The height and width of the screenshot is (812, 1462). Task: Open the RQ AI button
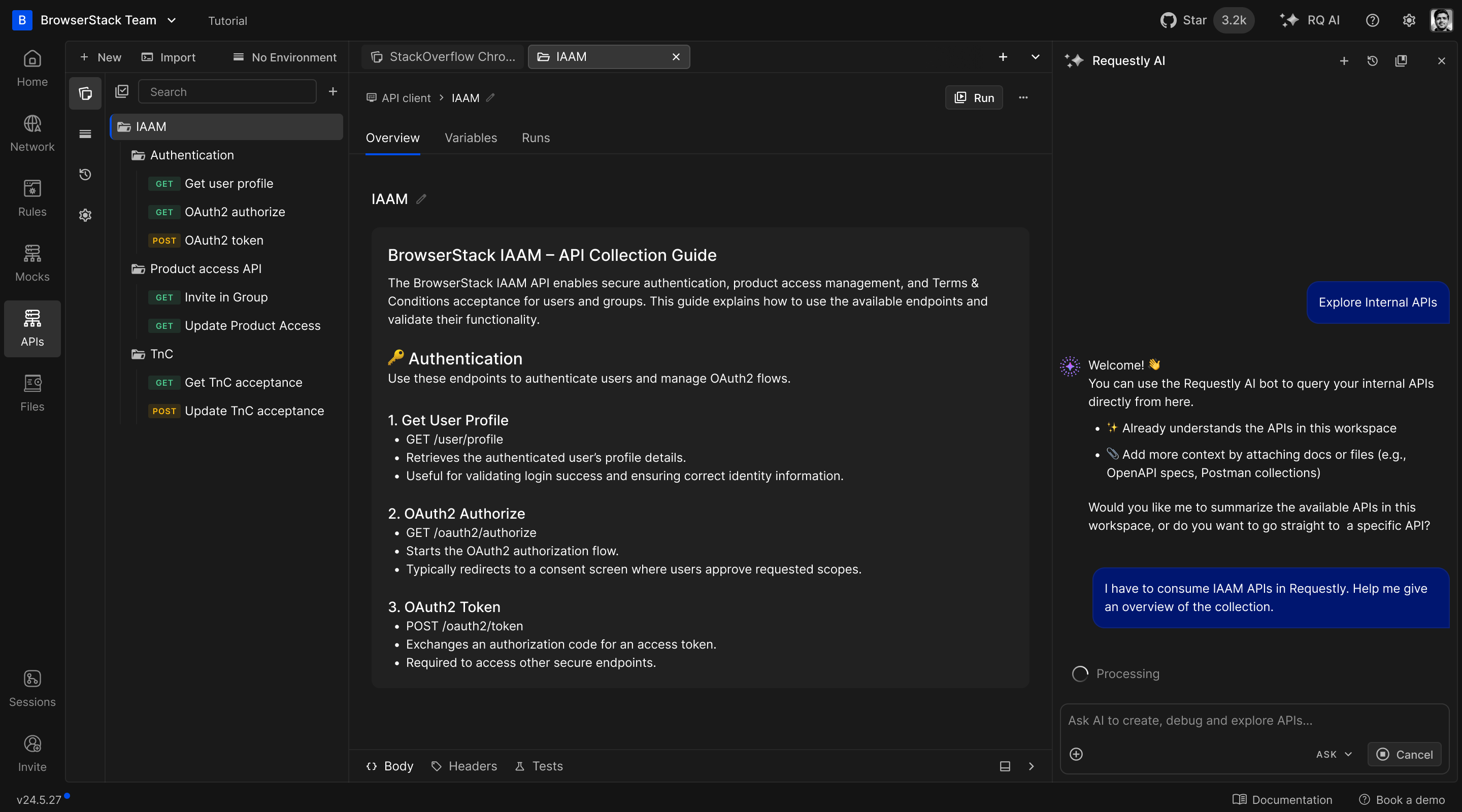pos(1310,20)
